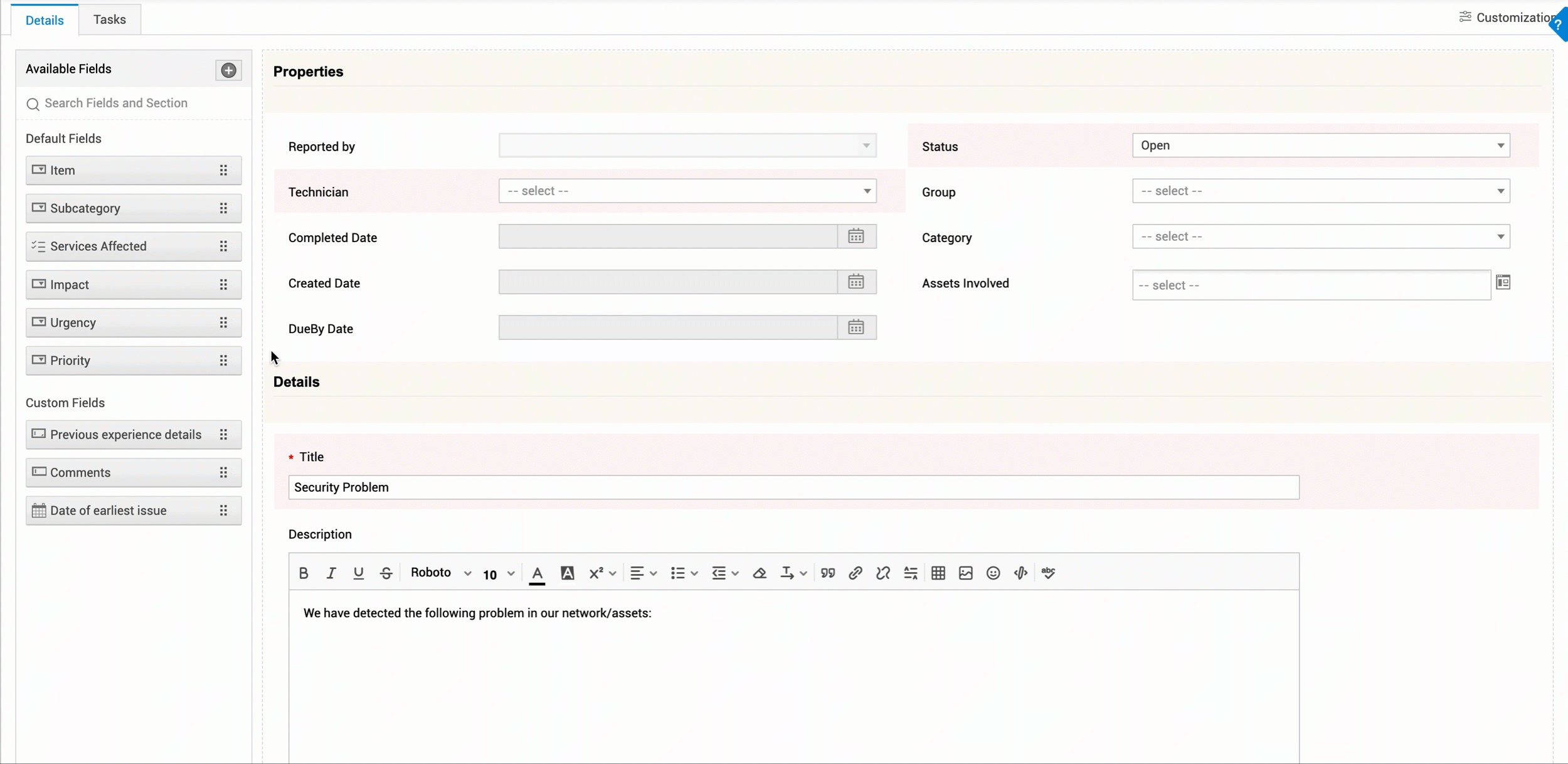Select Date of earliest issue custom field
Screen dimensions: 1568x764
coord(134,511)
